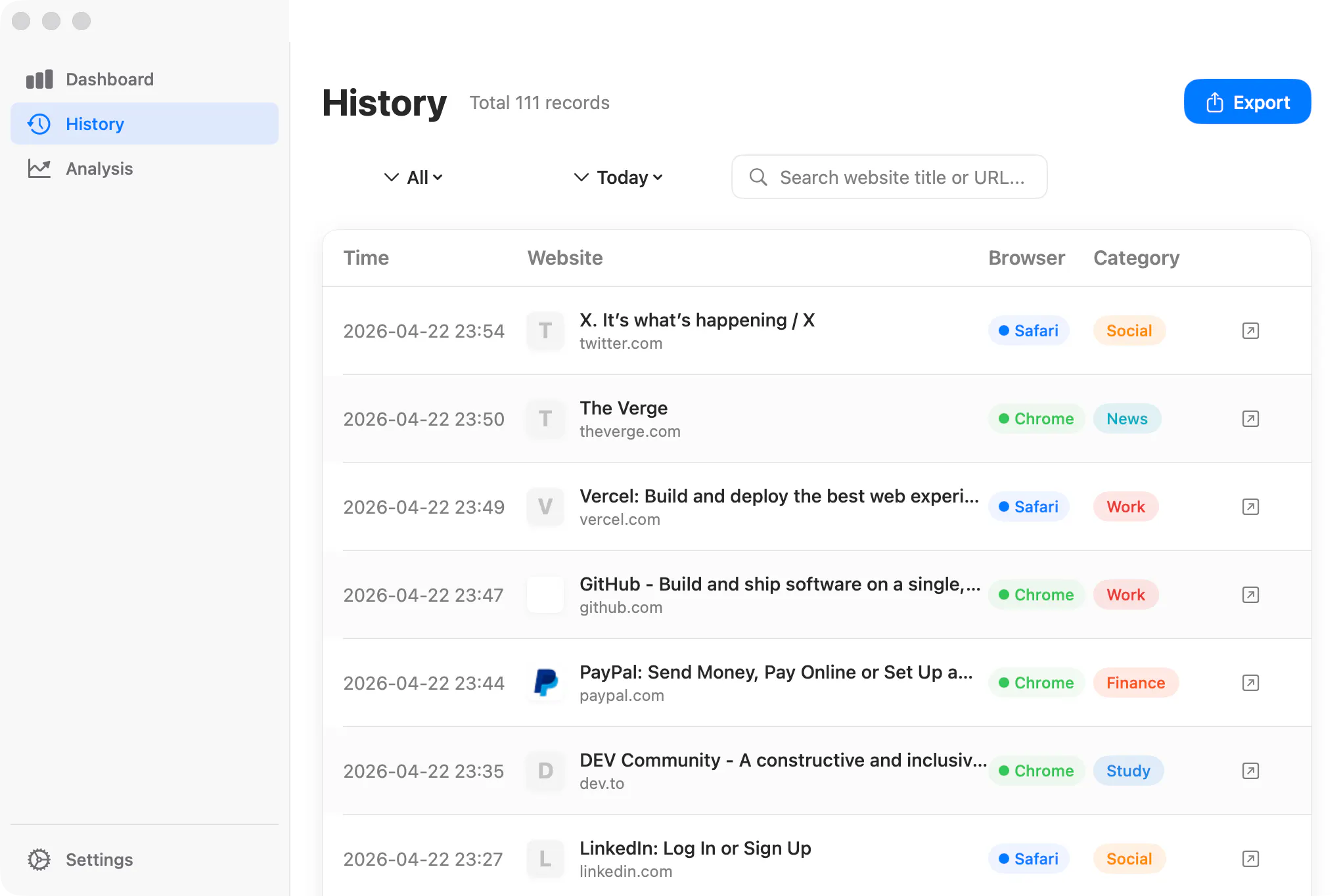Open paypal.com row external link icon

(1250, 683)
